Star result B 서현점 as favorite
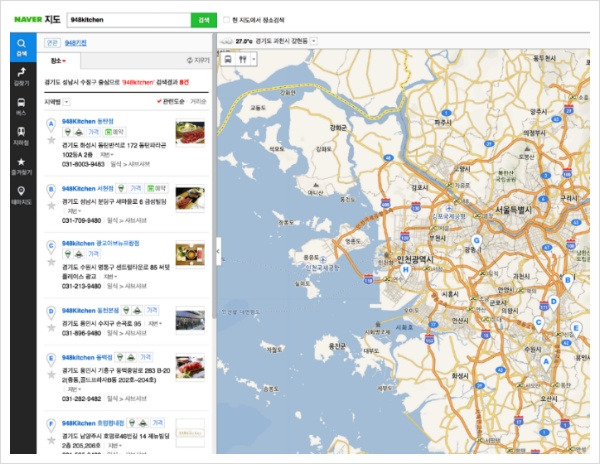This screenshot has width=600, height=464. click(x=51, y=206)
